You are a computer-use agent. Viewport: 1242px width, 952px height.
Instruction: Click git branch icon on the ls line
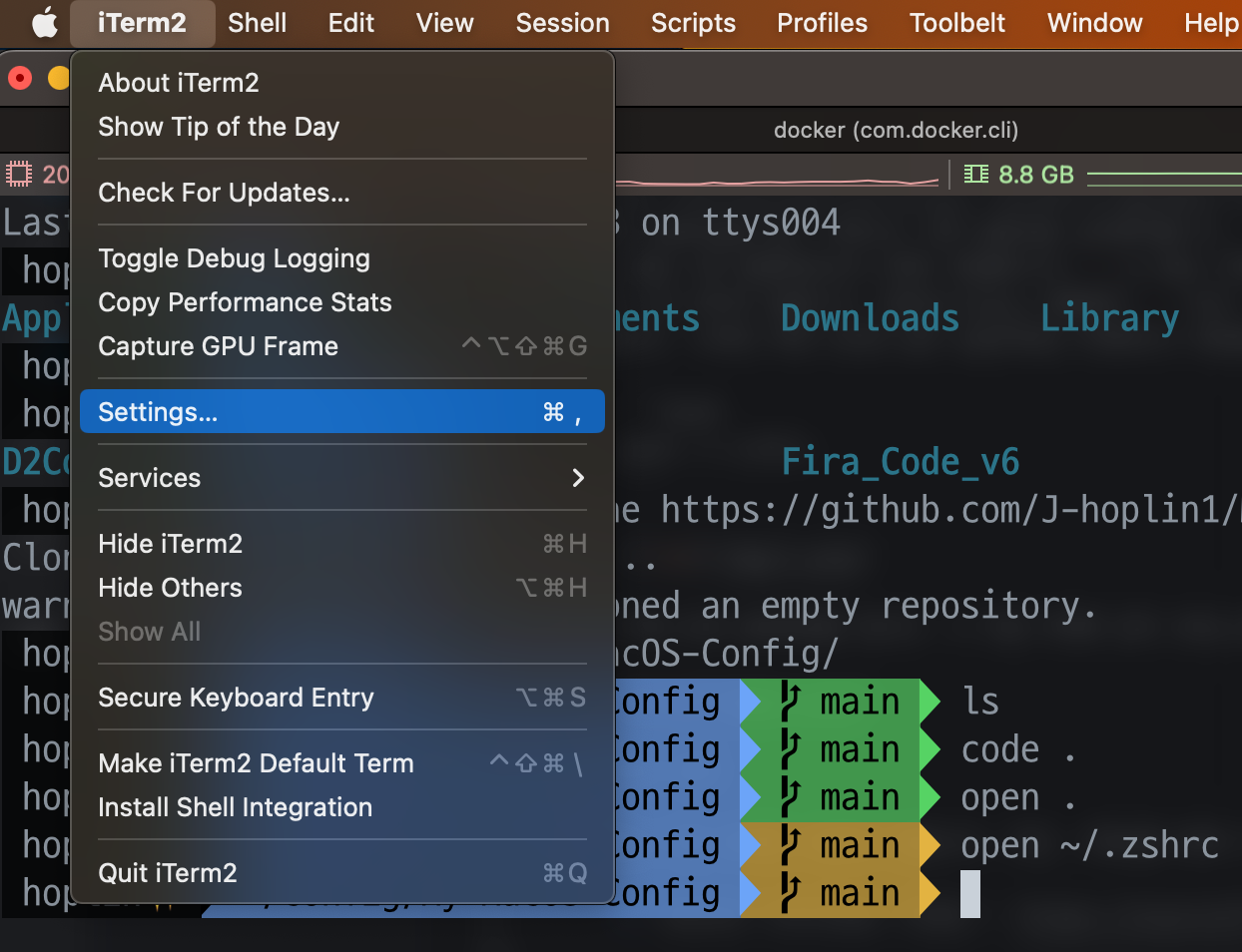(x=790, y=702)
